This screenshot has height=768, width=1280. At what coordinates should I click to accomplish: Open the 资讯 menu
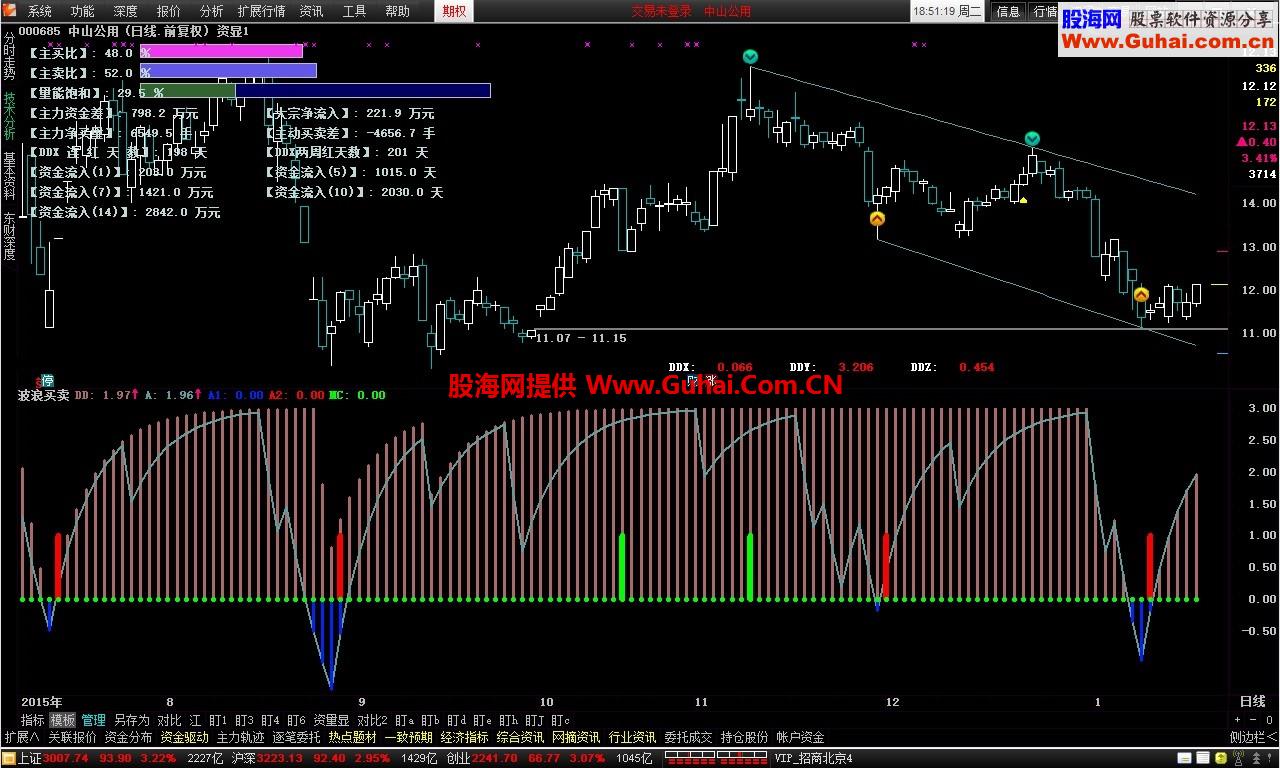(x=312, y=11)
